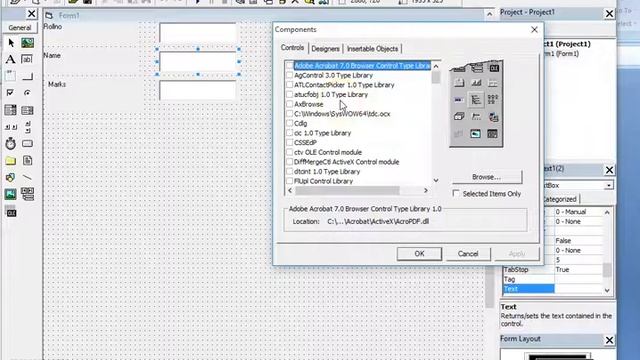Check Adobe Acrobat 7.0 Browser Control checkbox
The image size is (640, 360).
(x=289, y=65)
